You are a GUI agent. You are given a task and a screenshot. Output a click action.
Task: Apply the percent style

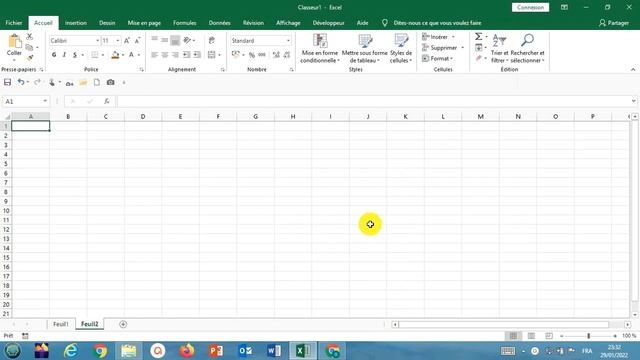252,55
